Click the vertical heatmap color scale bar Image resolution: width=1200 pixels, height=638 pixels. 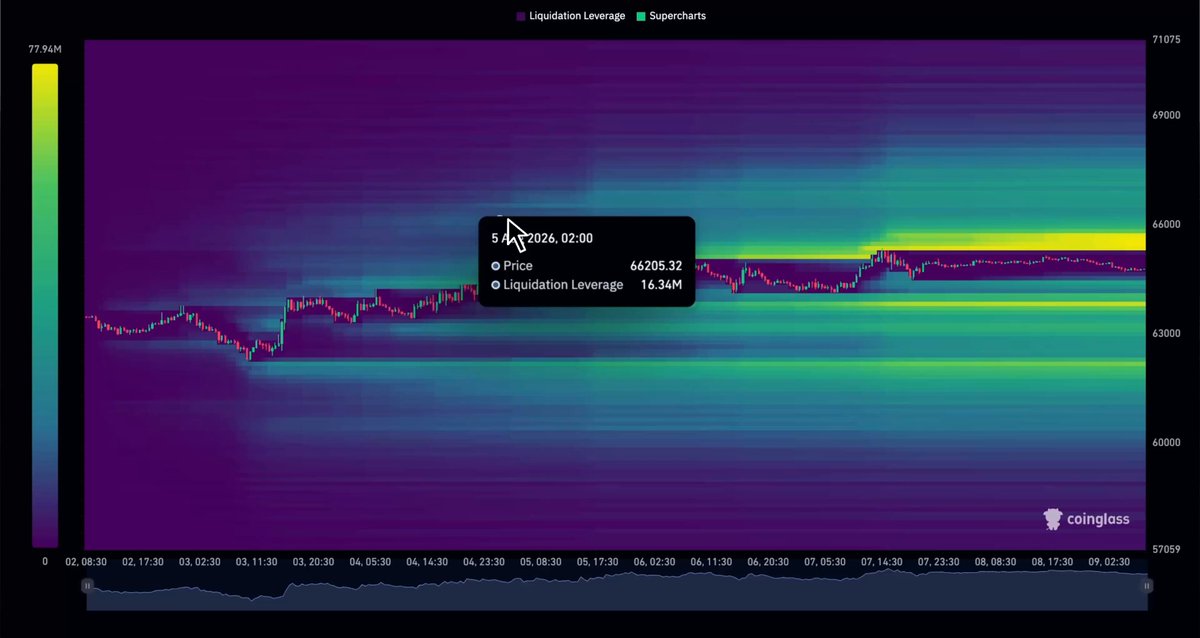(45, 305)
